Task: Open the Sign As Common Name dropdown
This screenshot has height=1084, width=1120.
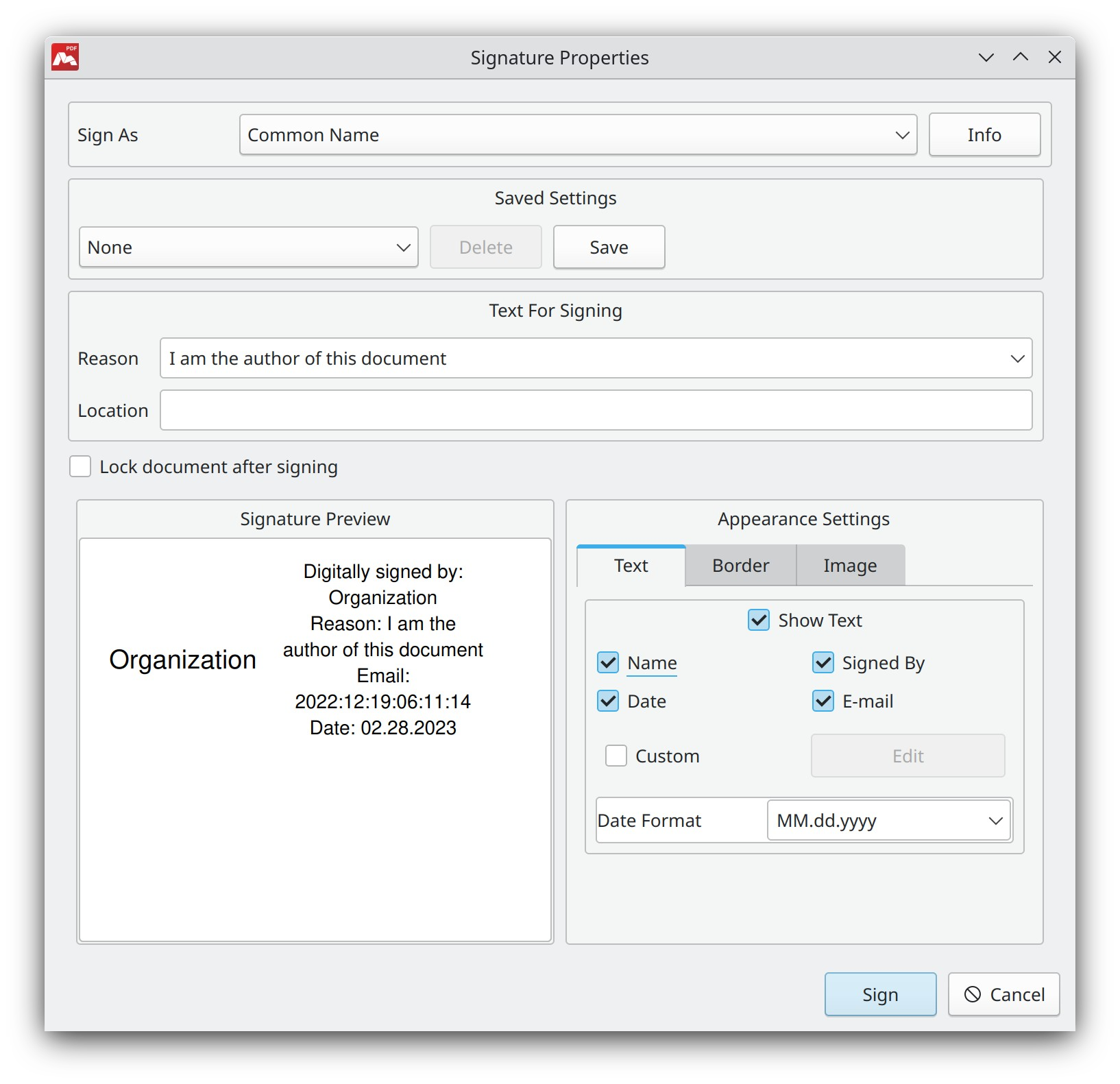Action: [x=578, y=134]
